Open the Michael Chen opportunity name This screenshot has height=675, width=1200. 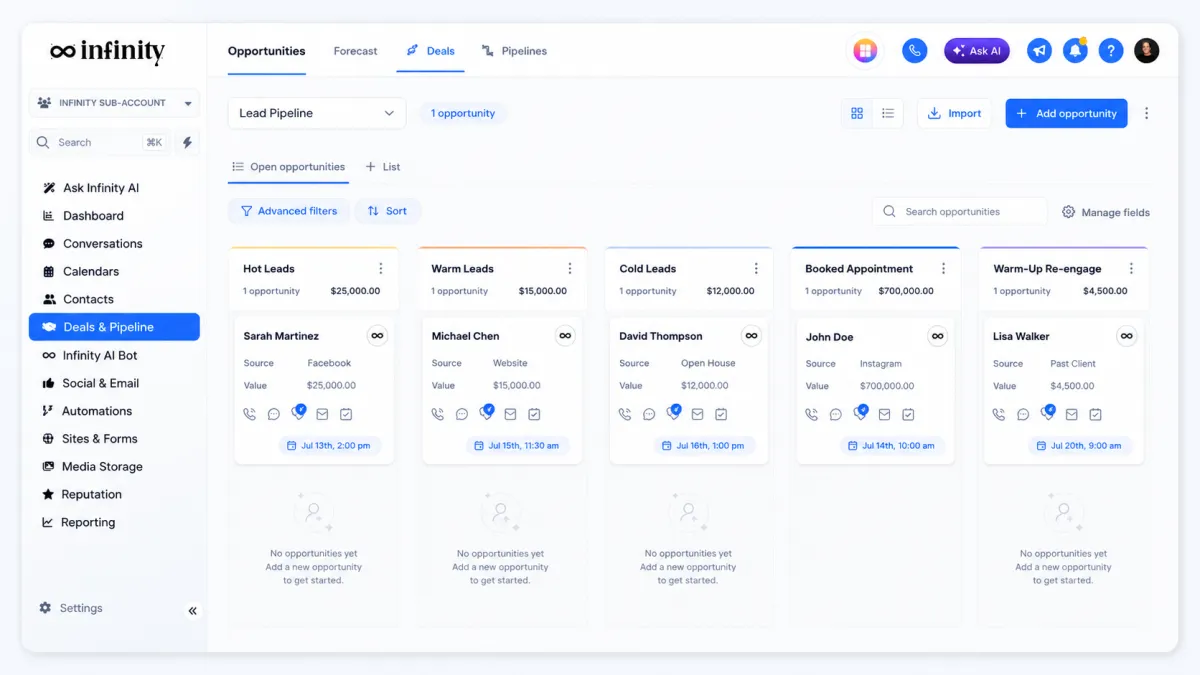tap(465, 337)
